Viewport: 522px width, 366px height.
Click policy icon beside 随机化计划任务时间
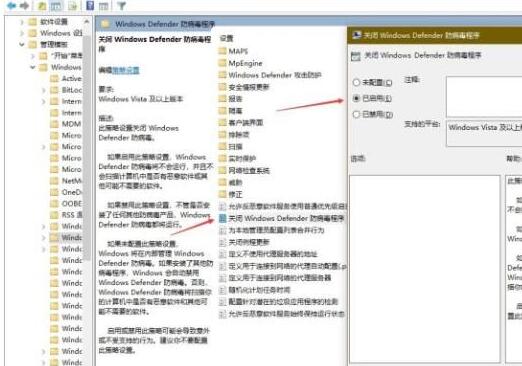(x=222, y=290)
